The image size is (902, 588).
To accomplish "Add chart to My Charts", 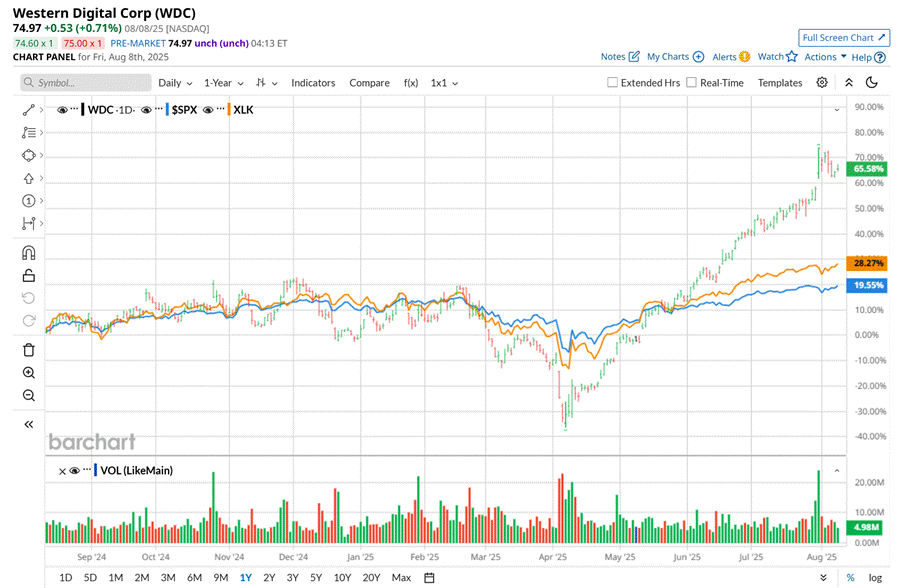I will 675,56.
